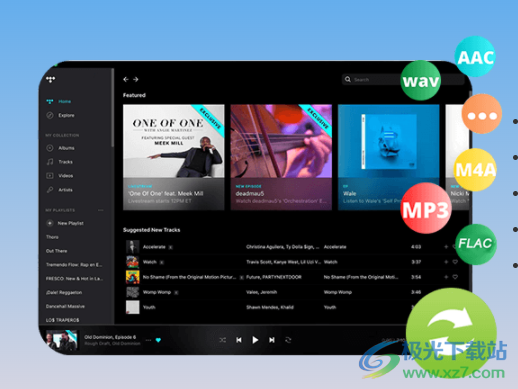
Task: Open the Wale featured card
Action: [389, 157]
